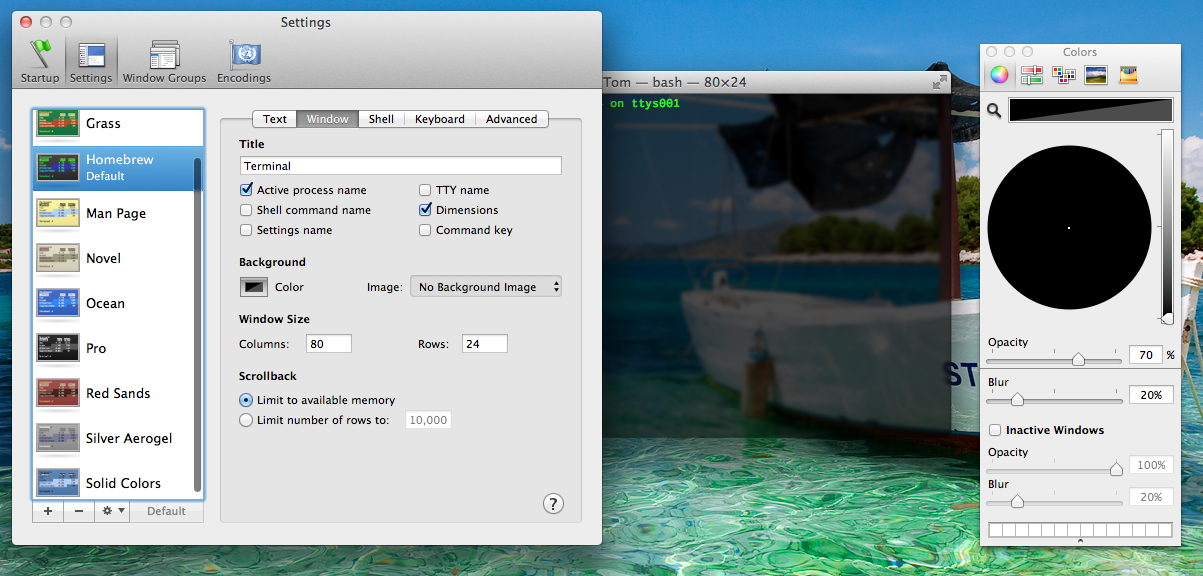Image resolution: width=1203 pixels, height=576 pixels.
Task: Switch to the Window tab
Action: click(x=327, y=119)
